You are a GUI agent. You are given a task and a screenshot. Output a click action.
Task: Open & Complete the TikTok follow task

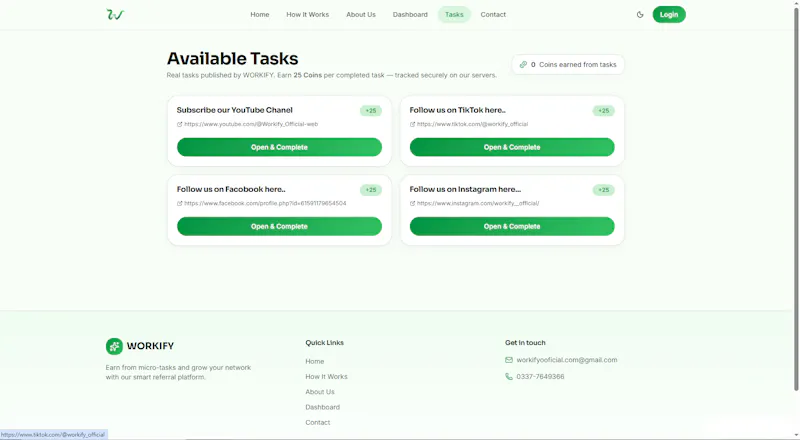tap(512, 147)
